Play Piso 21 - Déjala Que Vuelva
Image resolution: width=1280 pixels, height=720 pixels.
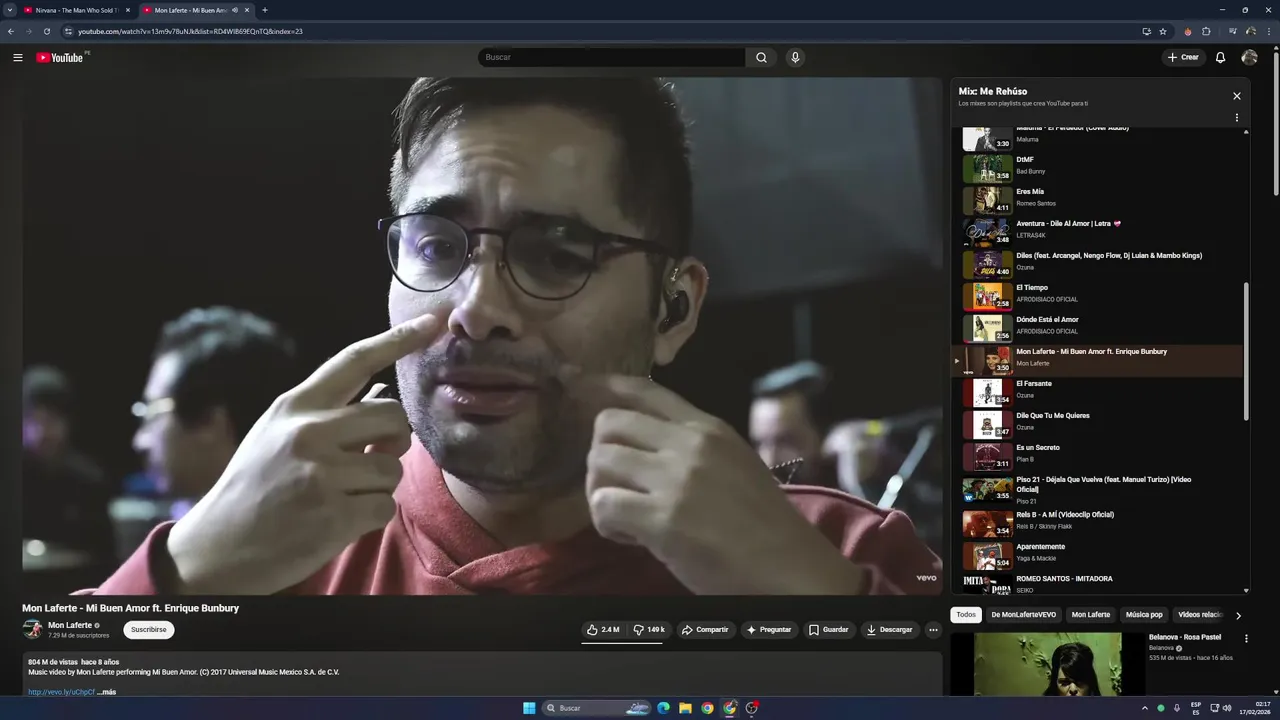pos(1097,488)
